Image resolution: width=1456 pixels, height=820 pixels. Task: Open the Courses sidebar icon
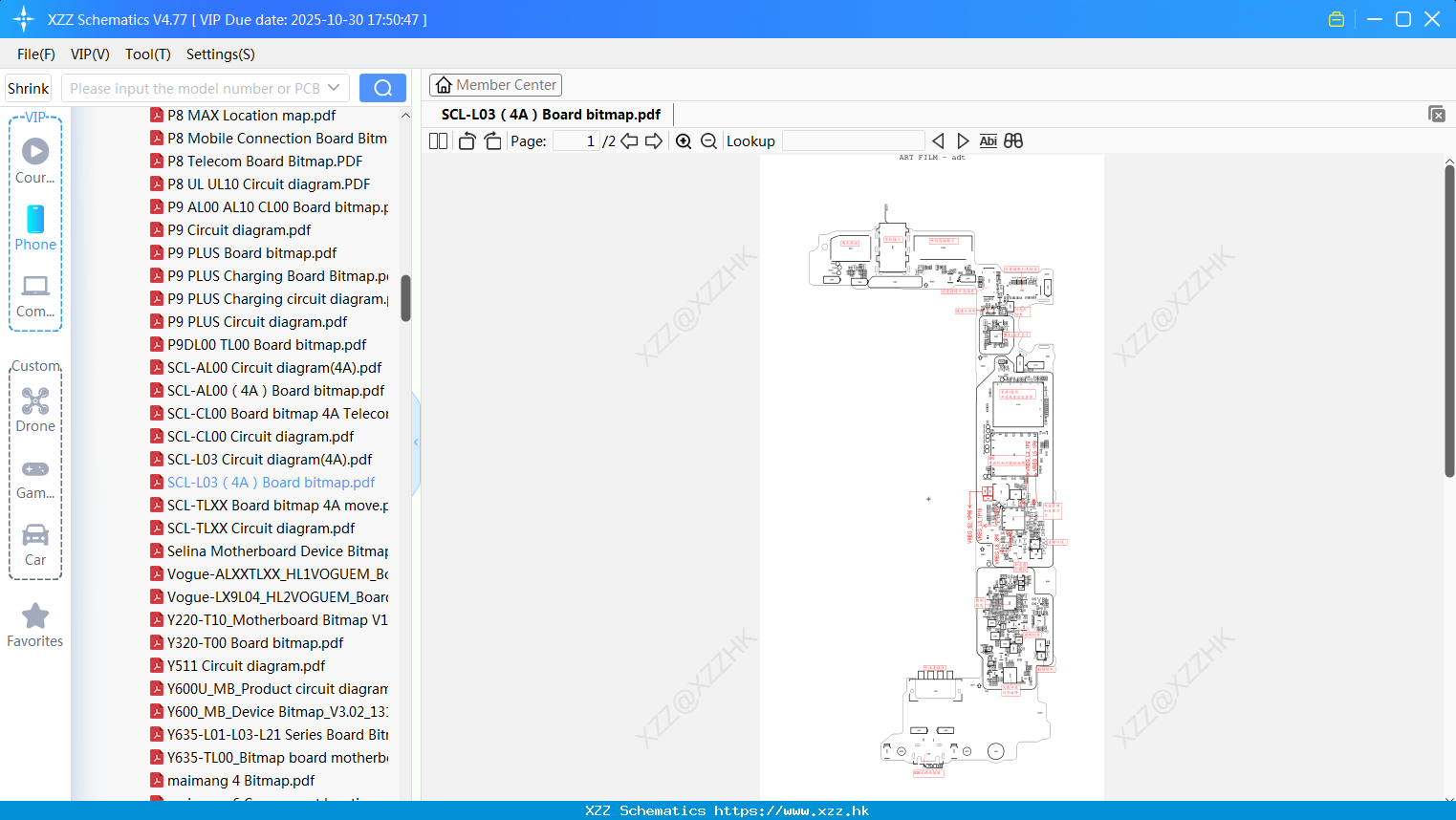pos(35,162)
